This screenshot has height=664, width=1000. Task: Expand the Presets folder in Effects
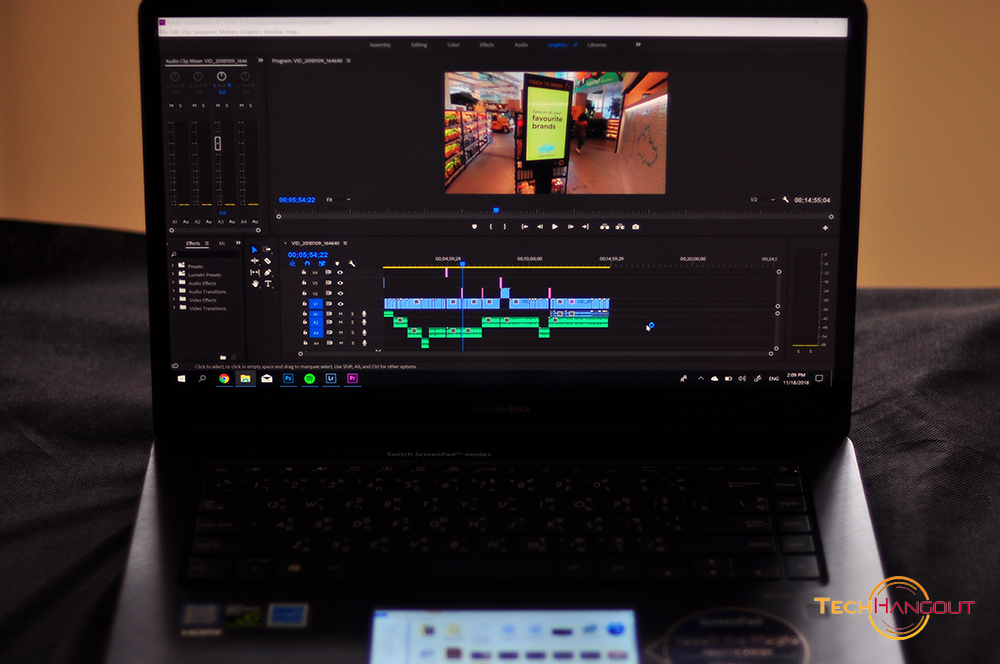point(173,266)
